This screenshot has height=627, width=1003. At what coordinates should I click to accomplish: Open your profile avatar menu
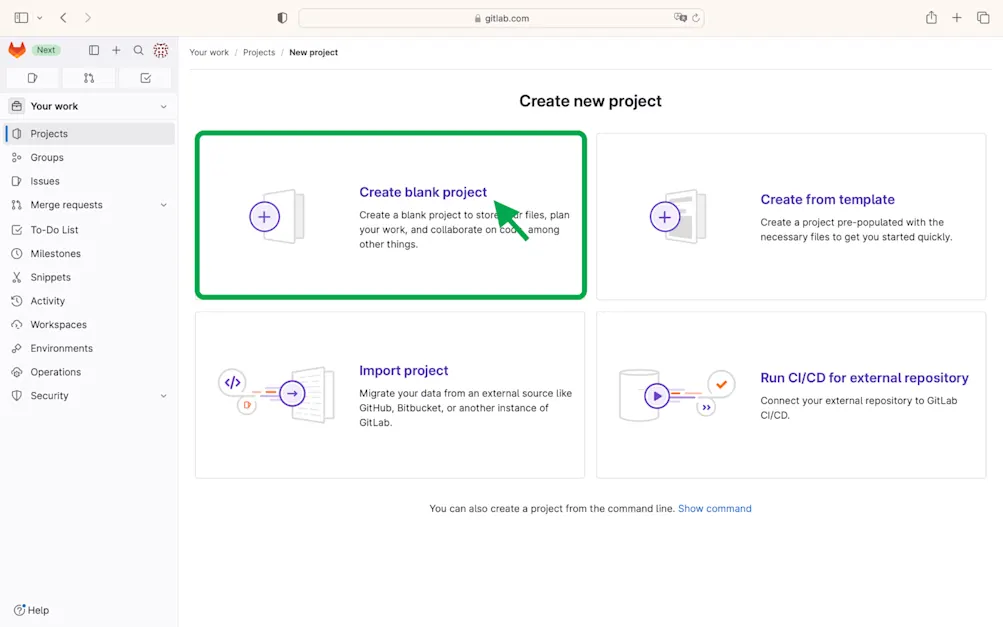point(161,50)
